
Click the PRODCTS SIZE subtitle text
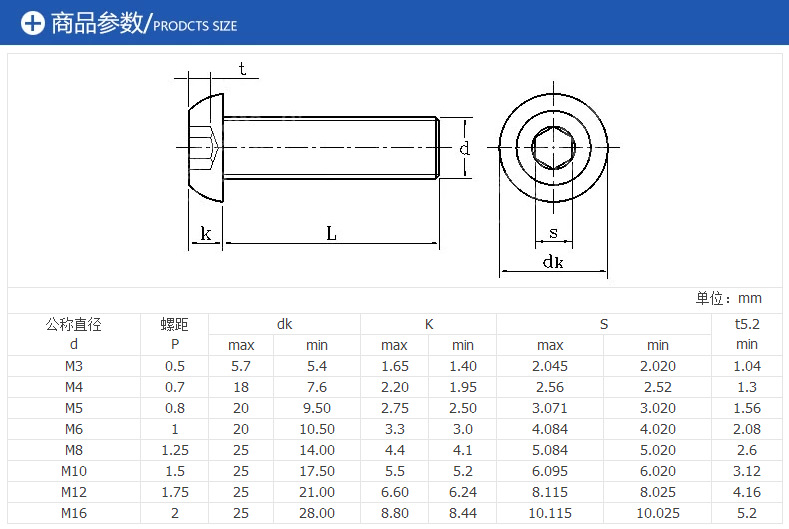click(x=195, y=26)
